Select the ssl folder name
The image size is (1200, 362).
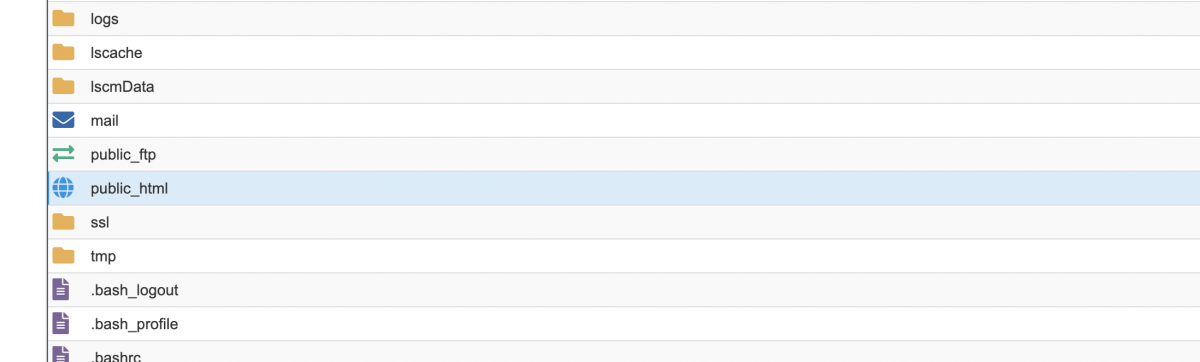click(99, 222)
